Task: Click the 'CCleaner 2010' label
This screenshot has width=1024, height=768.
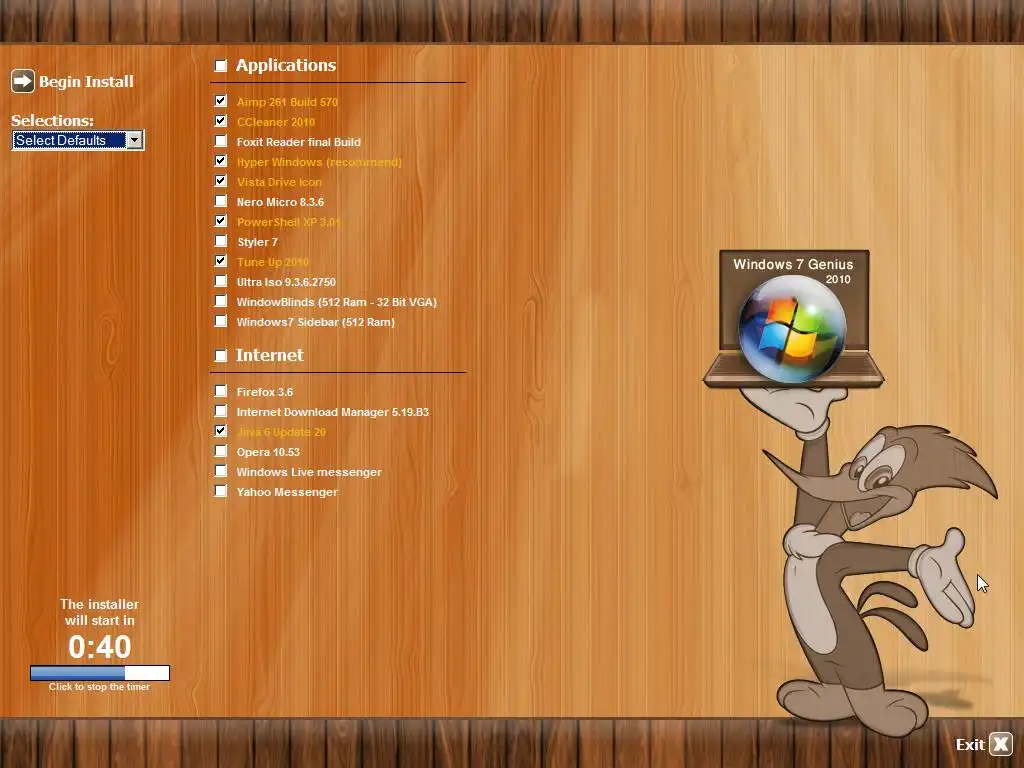Action: [x=276, y=122]
